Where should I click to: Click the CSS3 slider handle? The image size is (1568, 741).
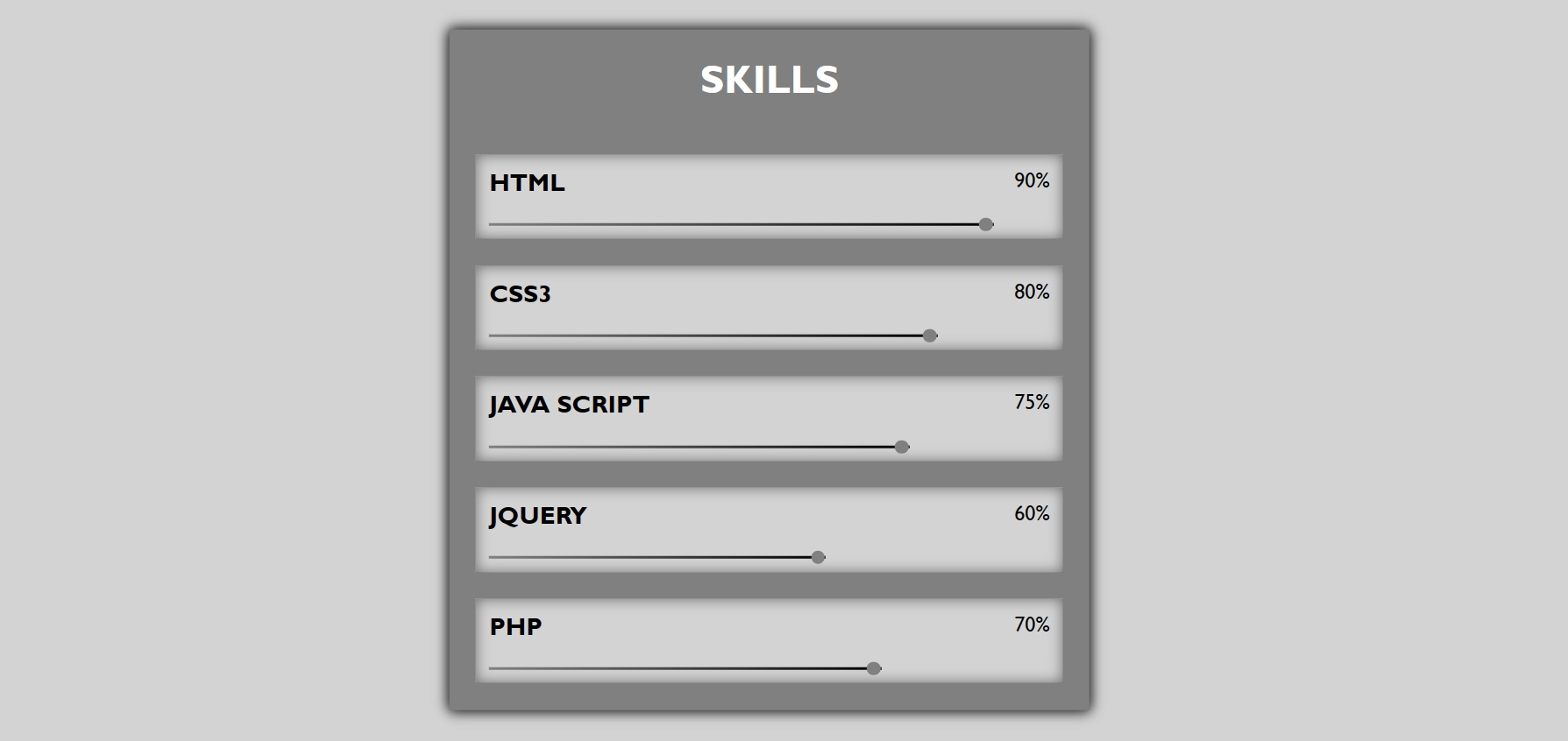coord(930,335)
